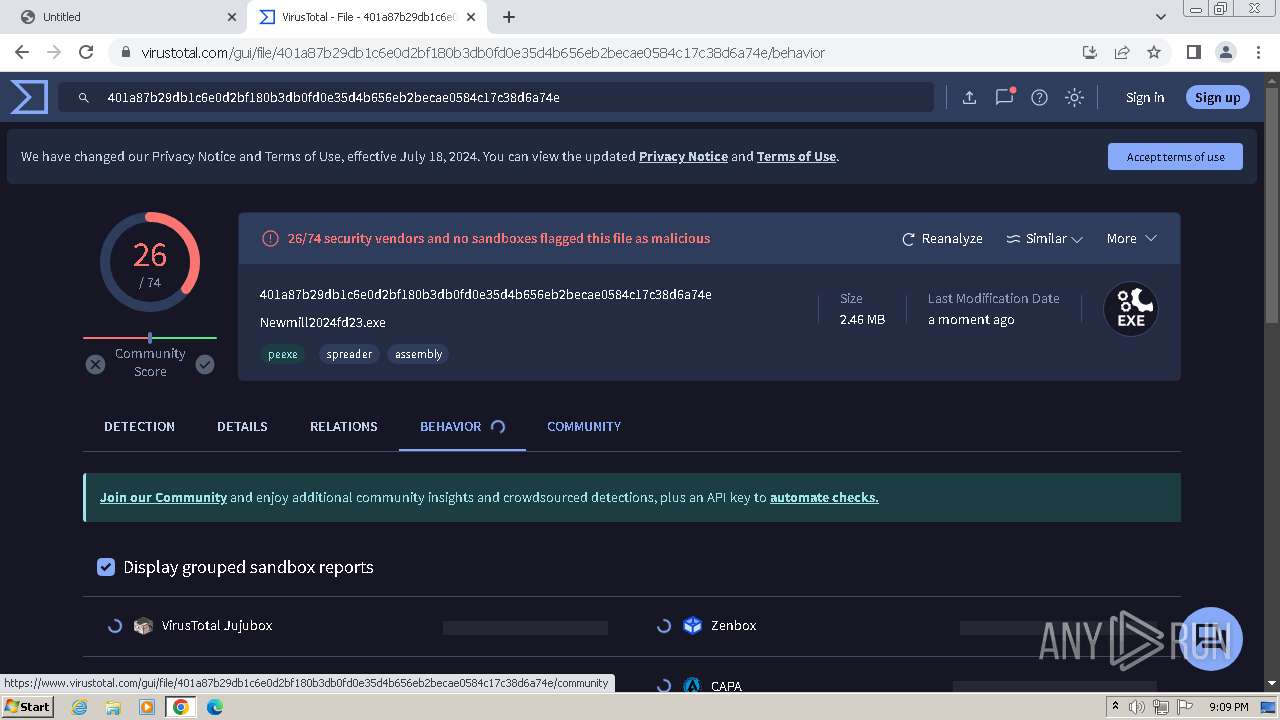This screenshot has height=720, width=1280.
Task: Click the volume icon in system tray
Action: coord(1137,707)
